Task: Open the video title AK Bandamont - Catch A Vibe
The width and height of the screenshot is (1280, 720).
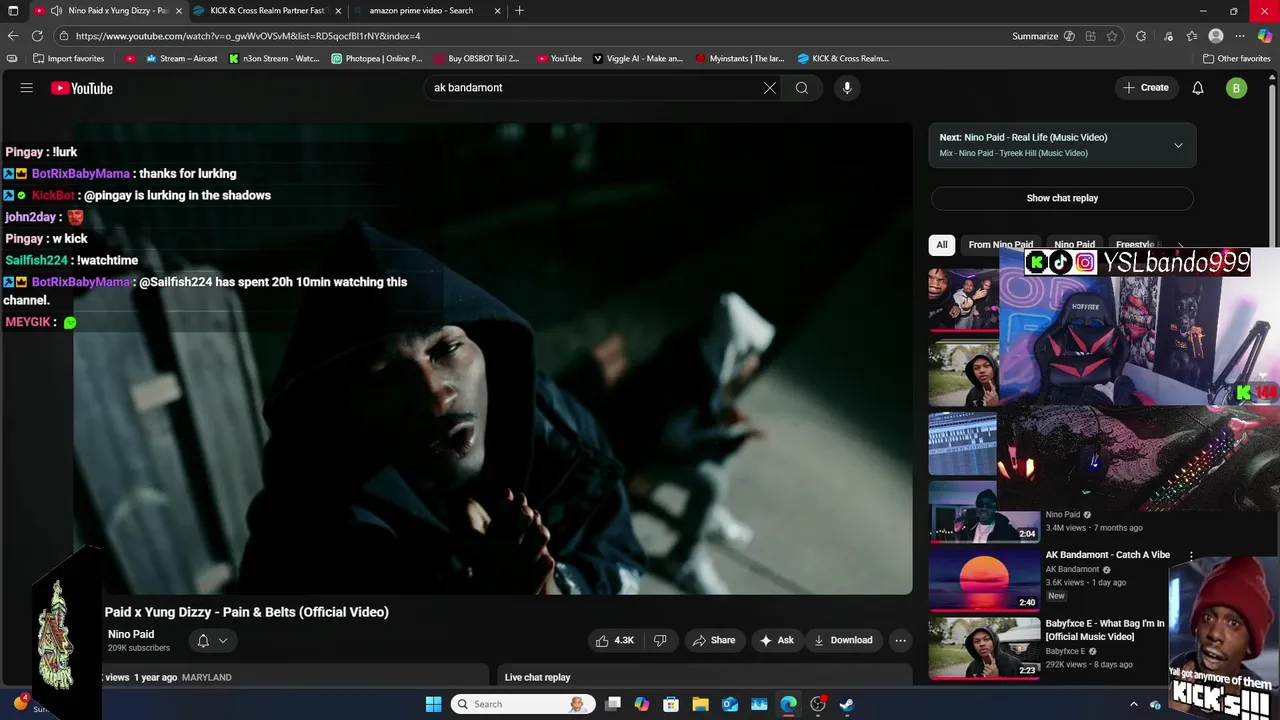Action: [1107, 555]
